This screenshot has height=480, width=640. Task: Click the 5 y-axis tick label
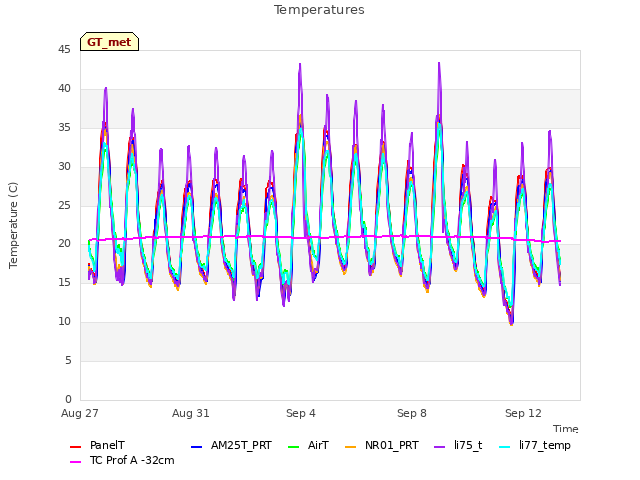click(68, 360)
